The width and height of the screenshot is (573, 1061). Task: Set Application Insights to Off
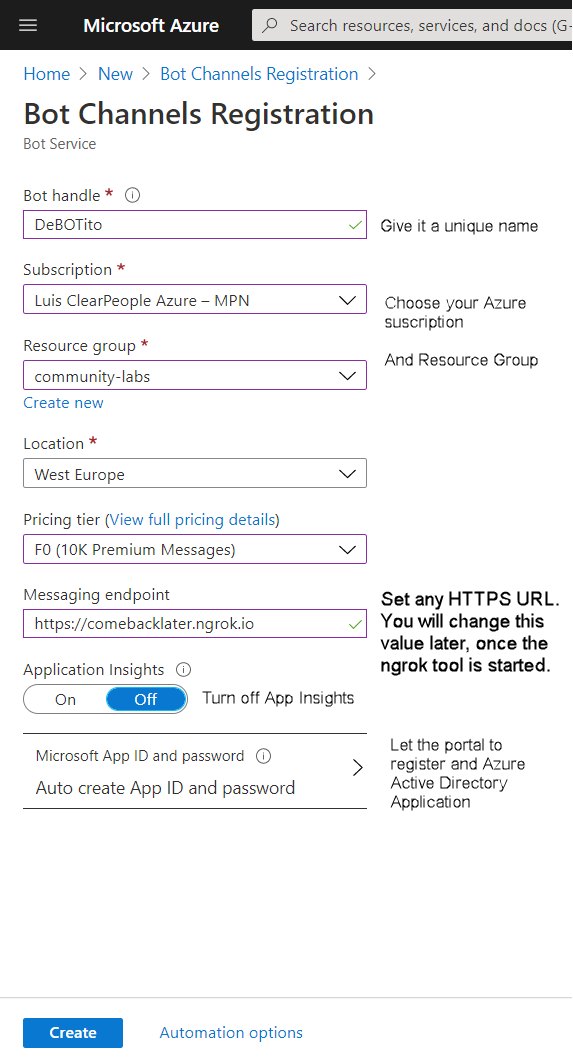[x=146, y=700]
